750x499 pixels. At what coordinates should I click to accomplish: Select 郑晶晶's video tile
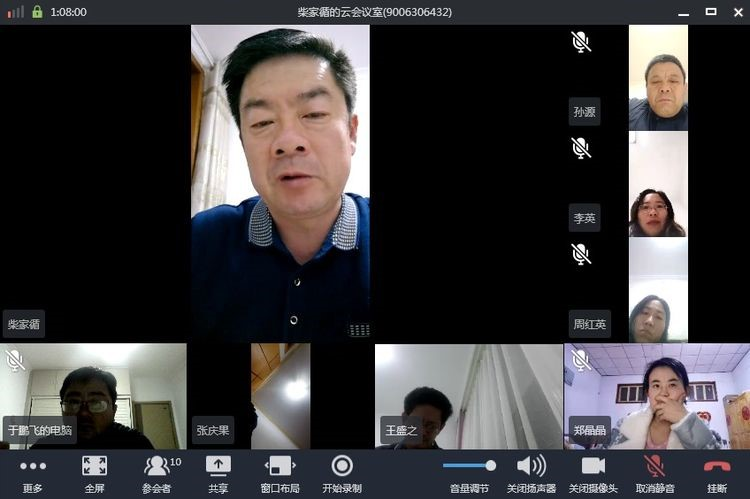tap(656, 396)
